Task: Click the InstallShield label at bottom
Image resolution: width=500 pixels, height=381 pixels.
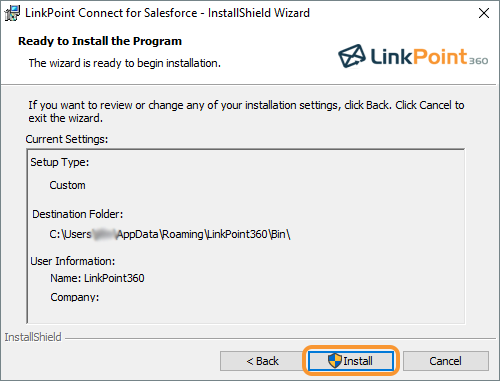Action: click(33, 337)
